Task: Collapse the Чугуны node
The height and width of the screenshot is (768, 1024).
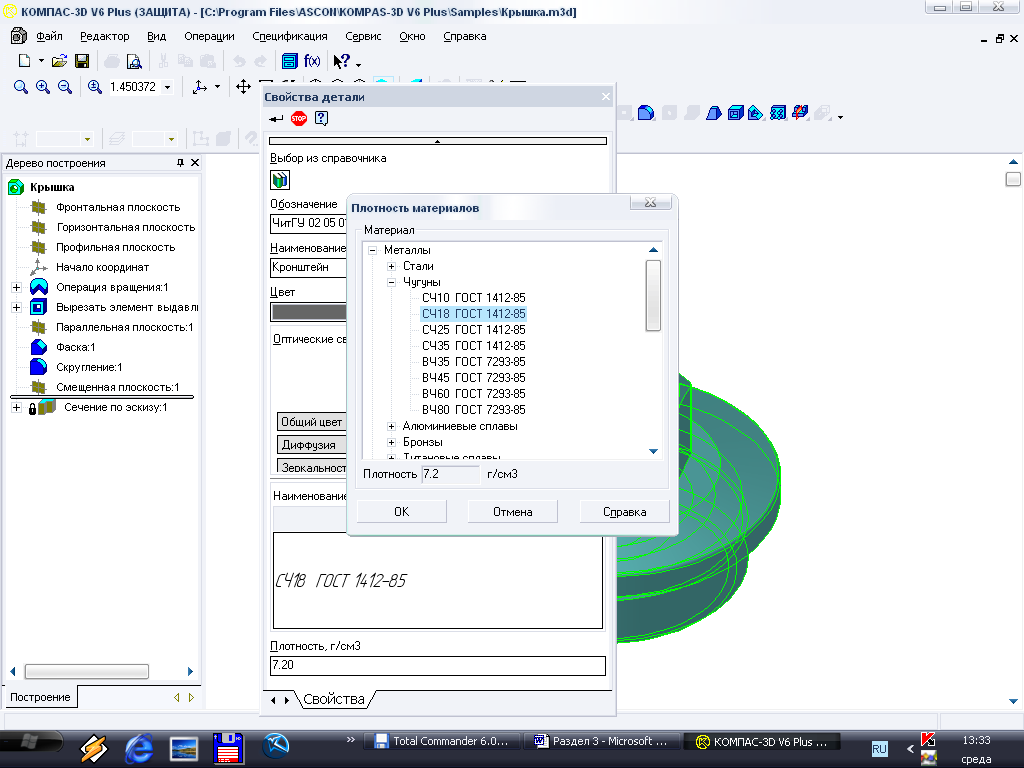Action: (x=391, y=282)
